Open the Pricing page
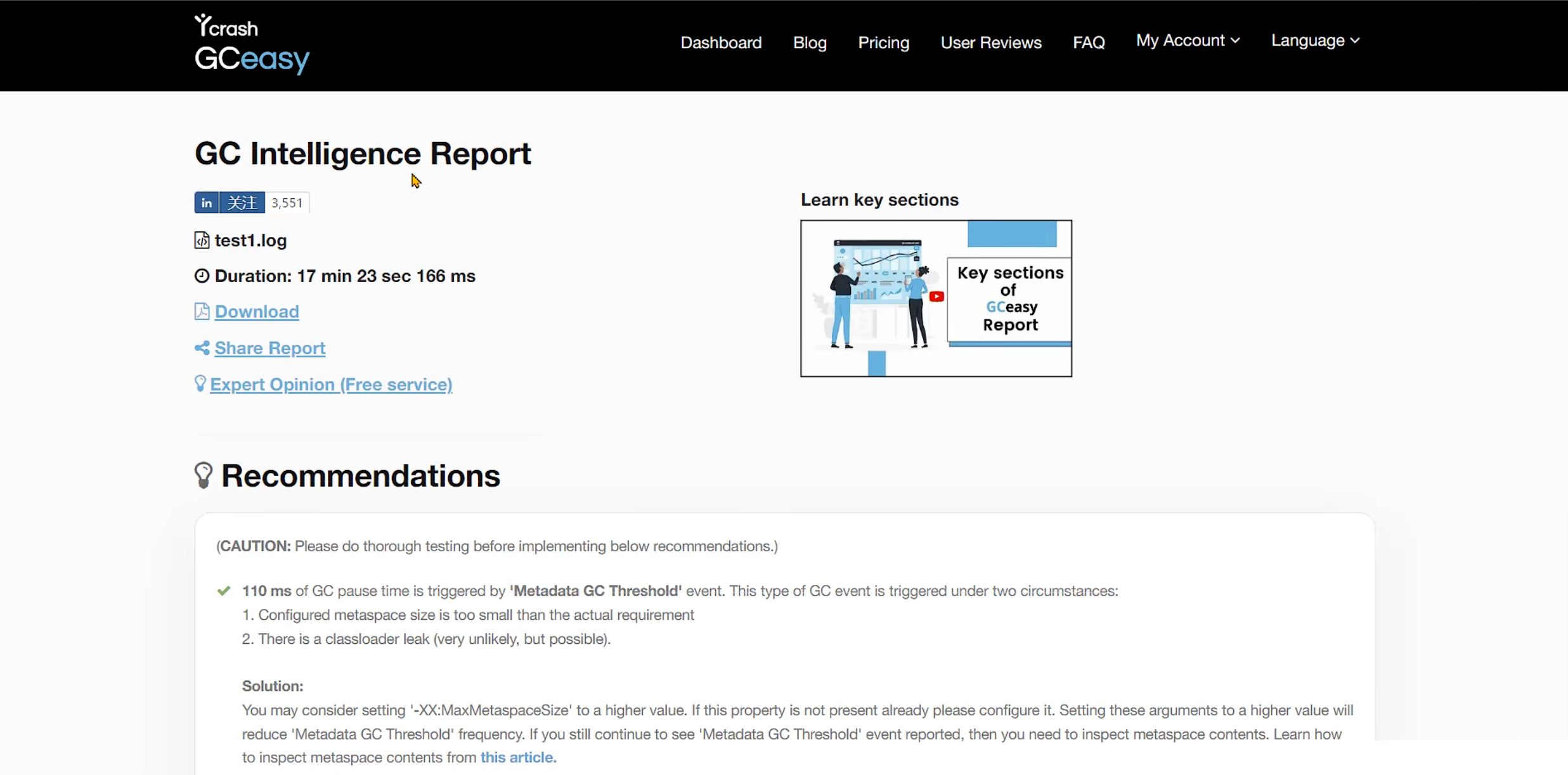Image resolution: width=1568 pixels, height=775 pixels. [883, 42]
